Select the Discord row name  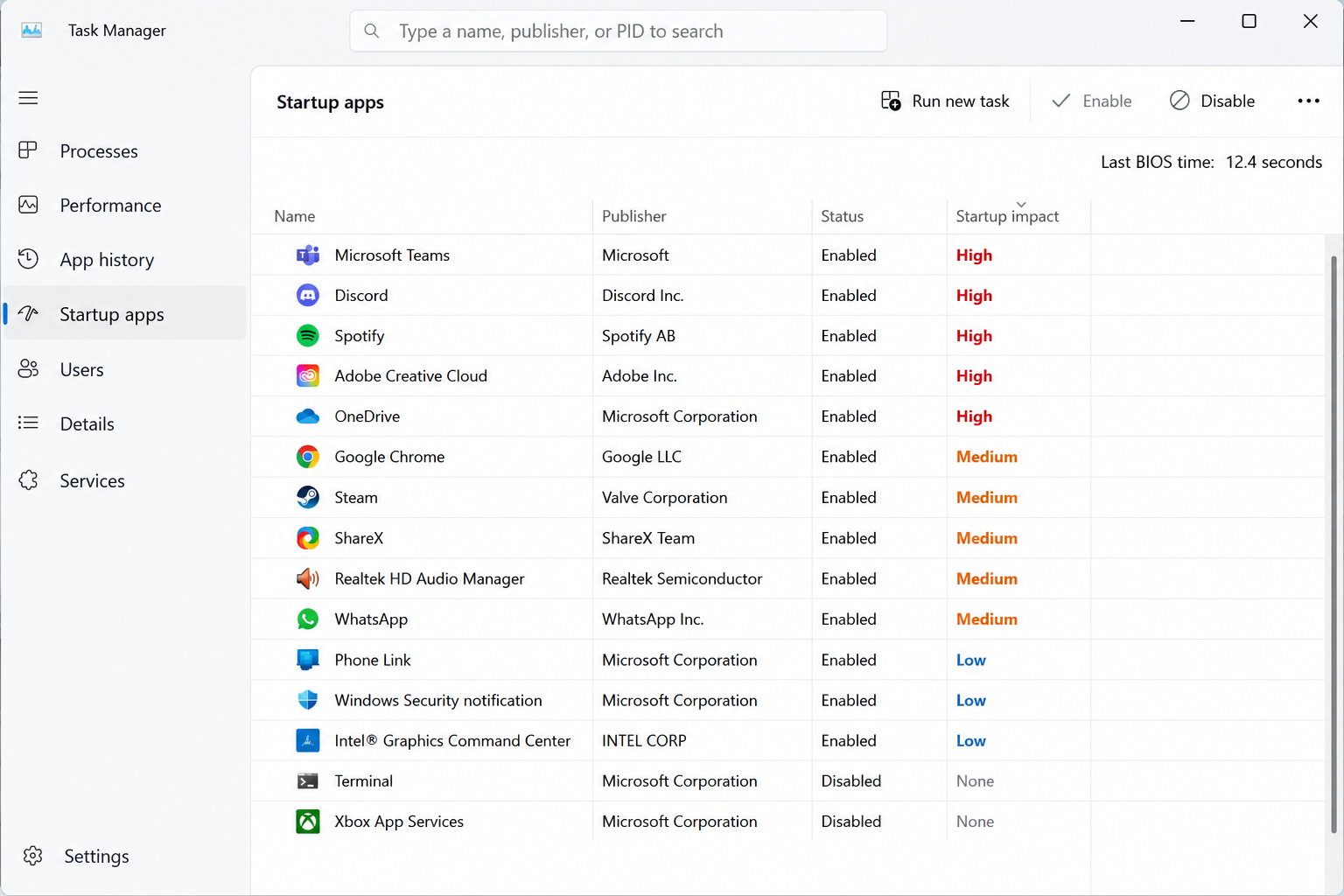pos(360,296)
